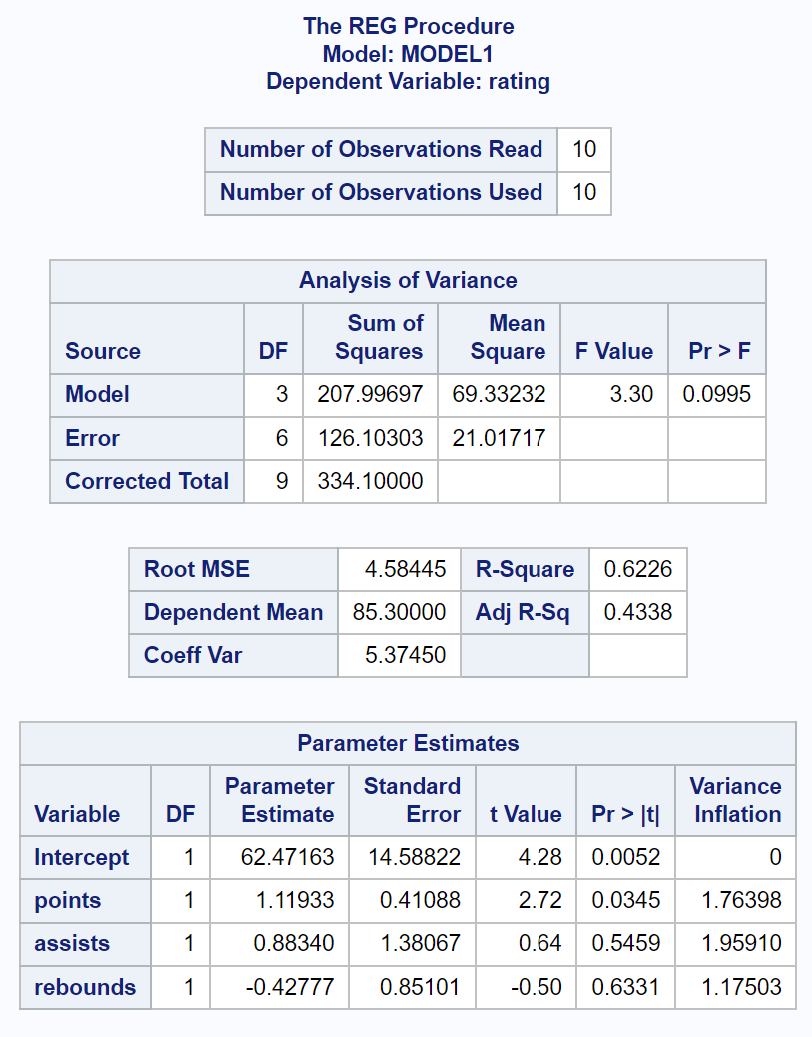
Task: Click the 'Analysis of Variance' table title
Action: pos(408,280)
